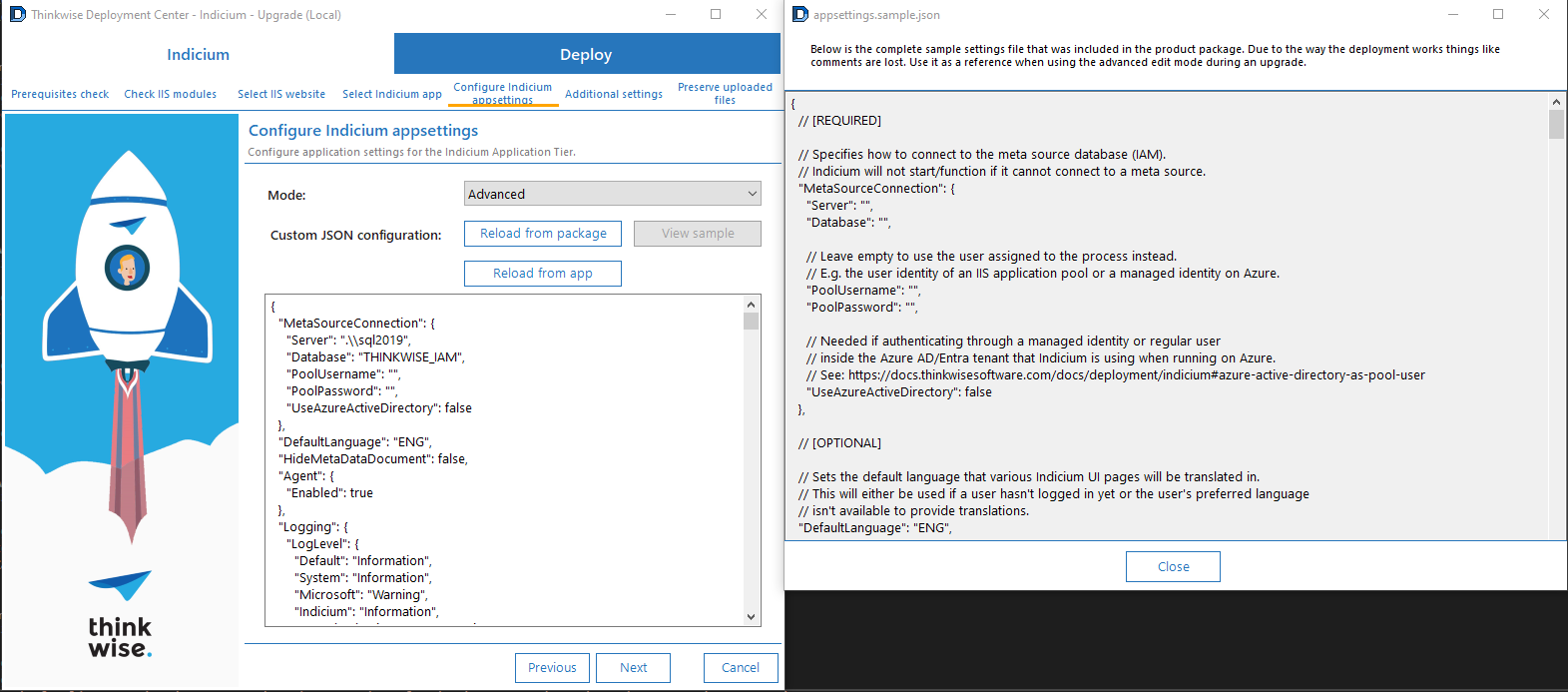Click sample json scrollbar up arrow
The width and height of the screenshot is (1568, 692).
point(1556,102)
